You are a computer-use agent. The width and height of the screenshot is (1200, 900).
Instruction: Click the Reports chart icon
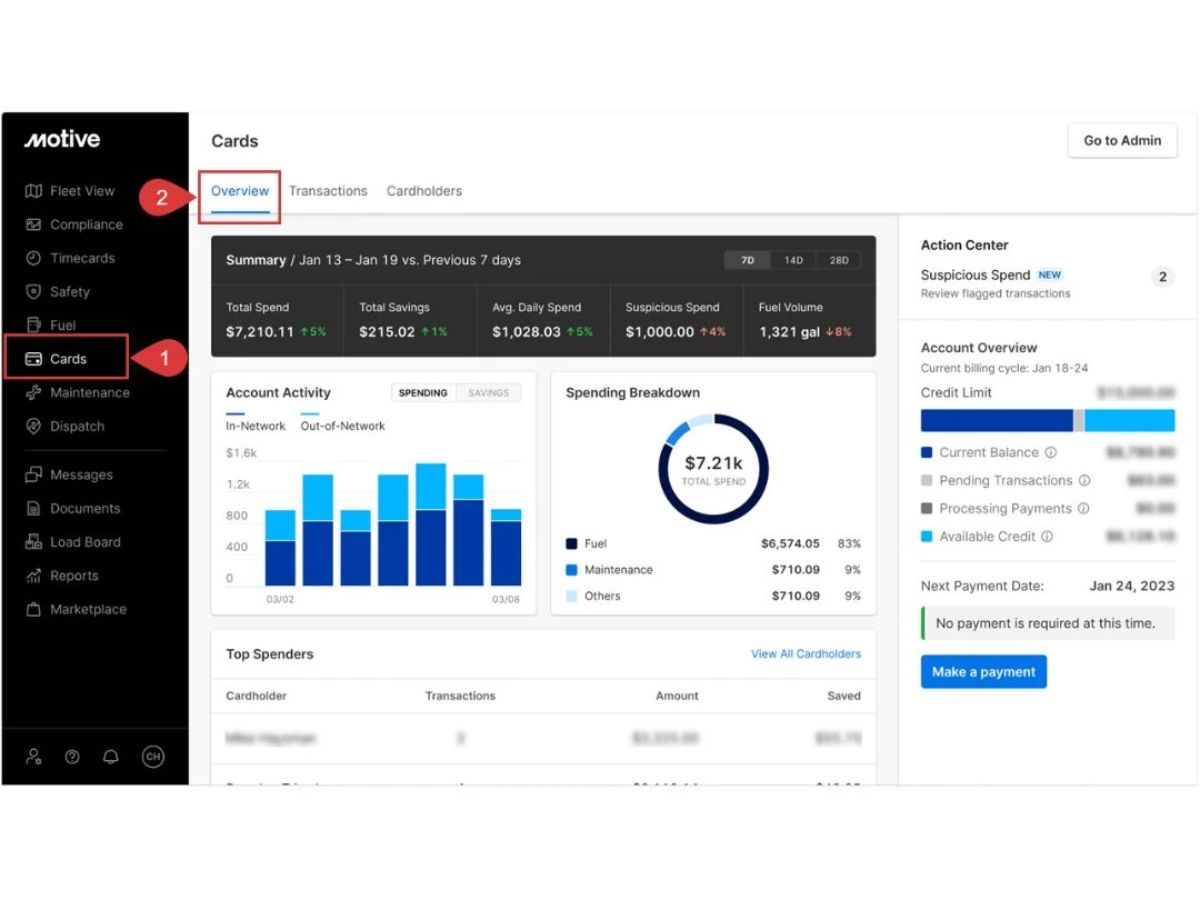33,576
